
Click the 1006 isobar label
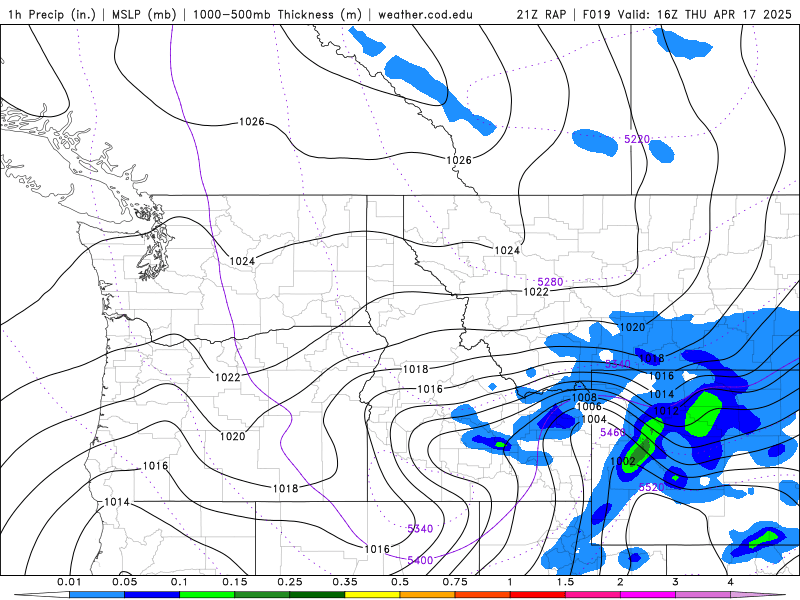(x=589, y=407)
